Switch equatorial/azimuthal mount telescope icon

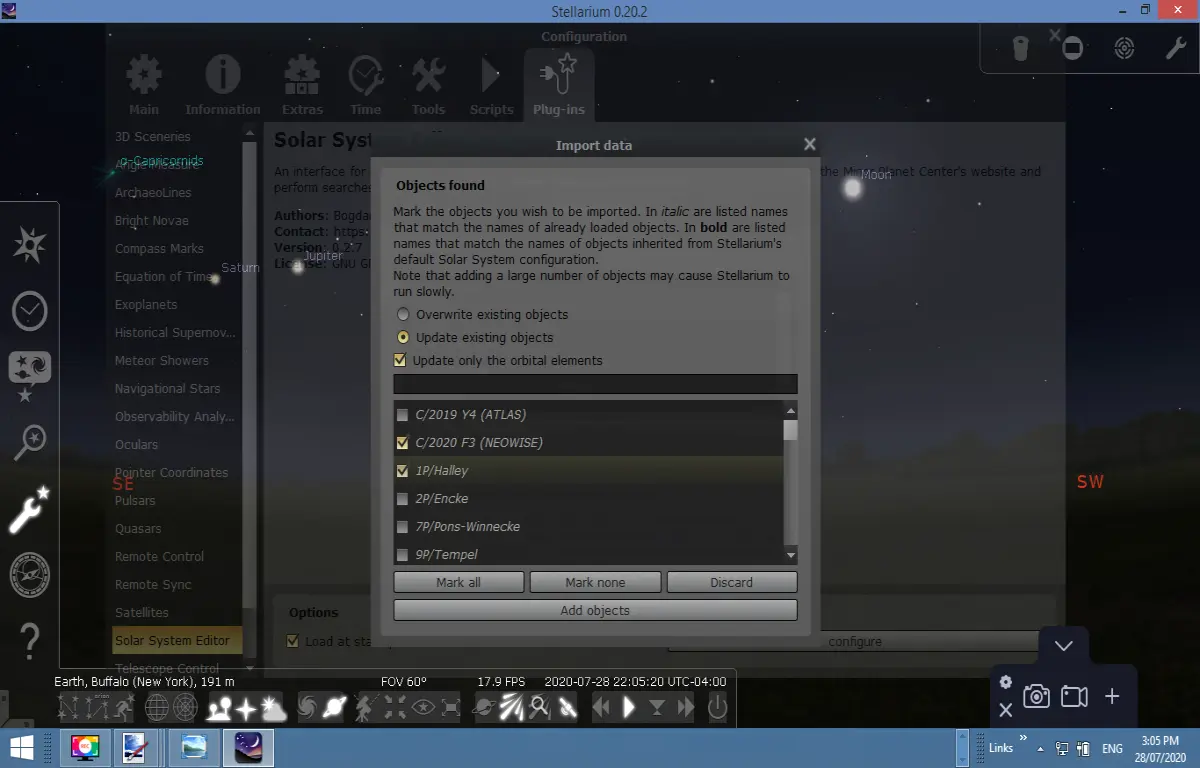click(365, 708)
